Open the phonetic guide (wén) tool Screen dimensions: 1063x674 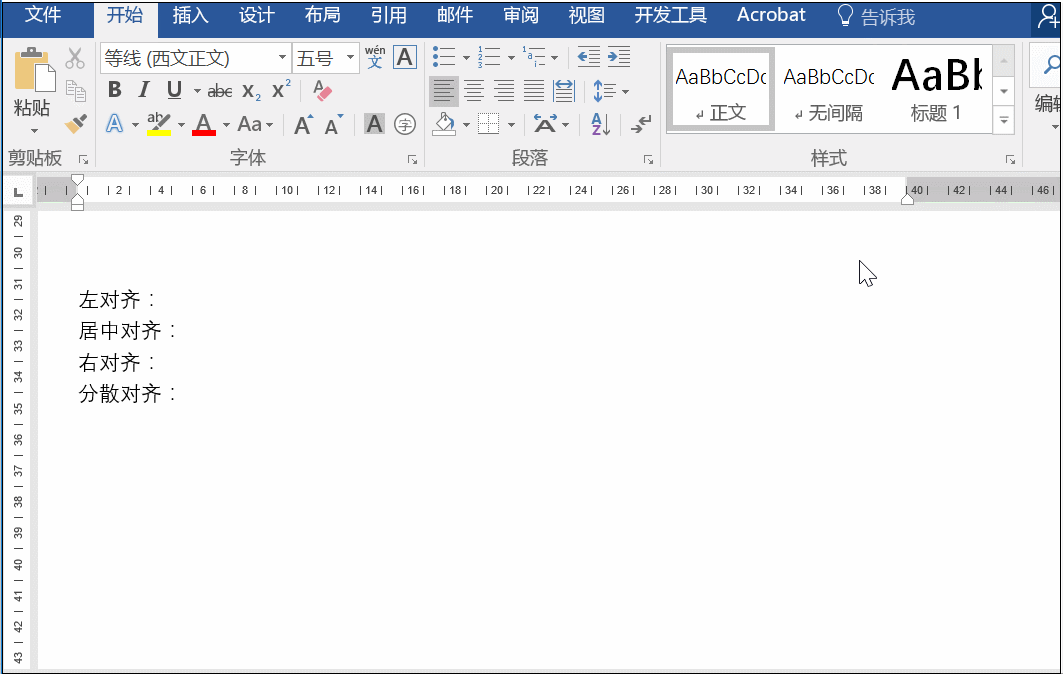(x=374, y=57)
